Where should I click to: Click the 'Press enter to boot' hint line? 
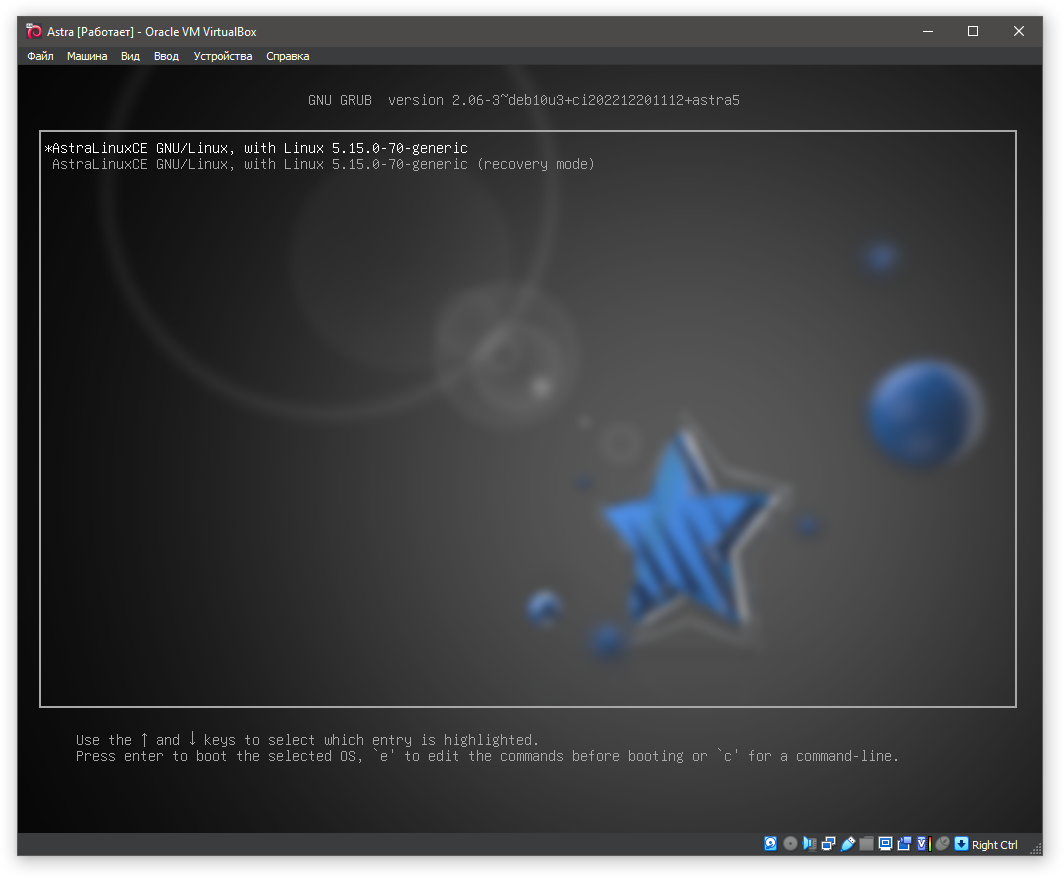[487, 756]
